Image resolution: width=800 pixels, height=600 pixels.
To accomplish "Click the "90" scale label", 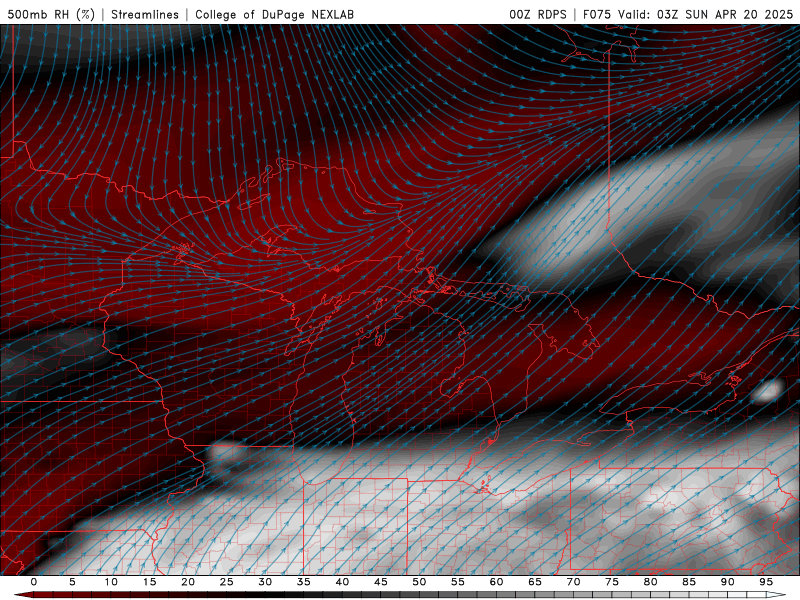I will coord(727,582).
